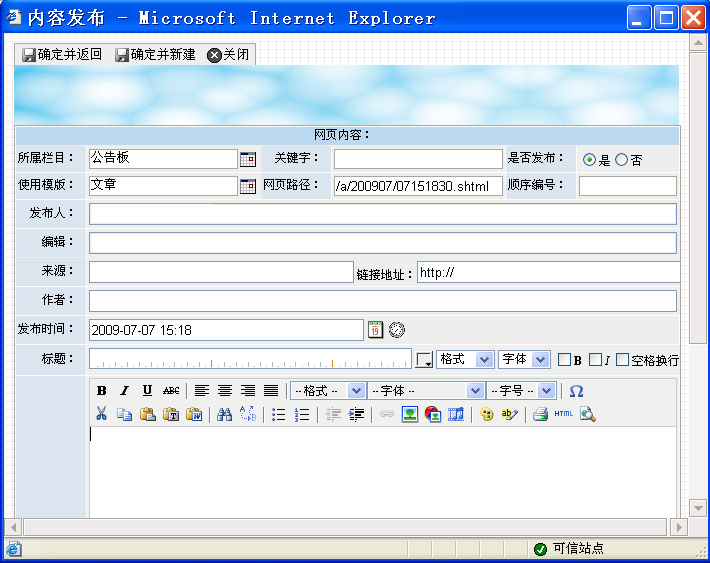
Task: Click the 发布人 text field
Action: coord(383,214)
